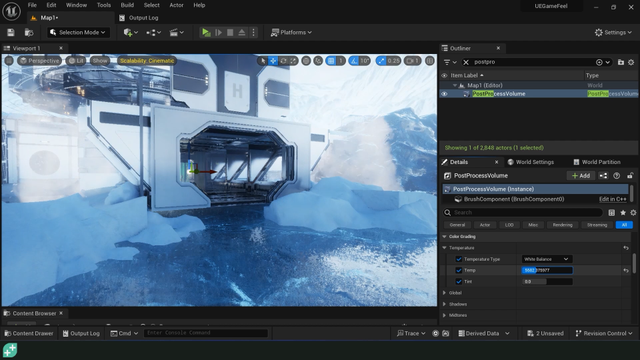Select the rotate gizmo tool in viewport
The image size is (640, 360).
[283, 61]
